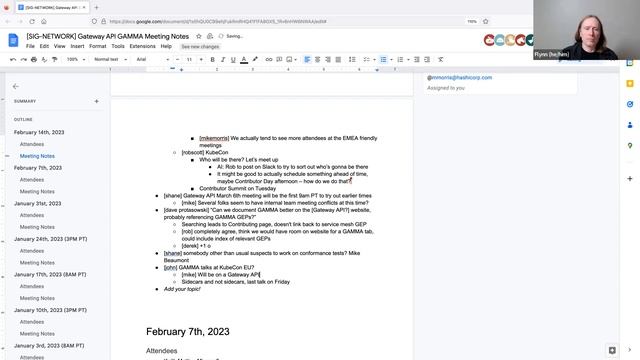Open the Normal text style dropdown
Image resolution: width=640 pixels, height=360 pixels.
(x=110, y=60)
